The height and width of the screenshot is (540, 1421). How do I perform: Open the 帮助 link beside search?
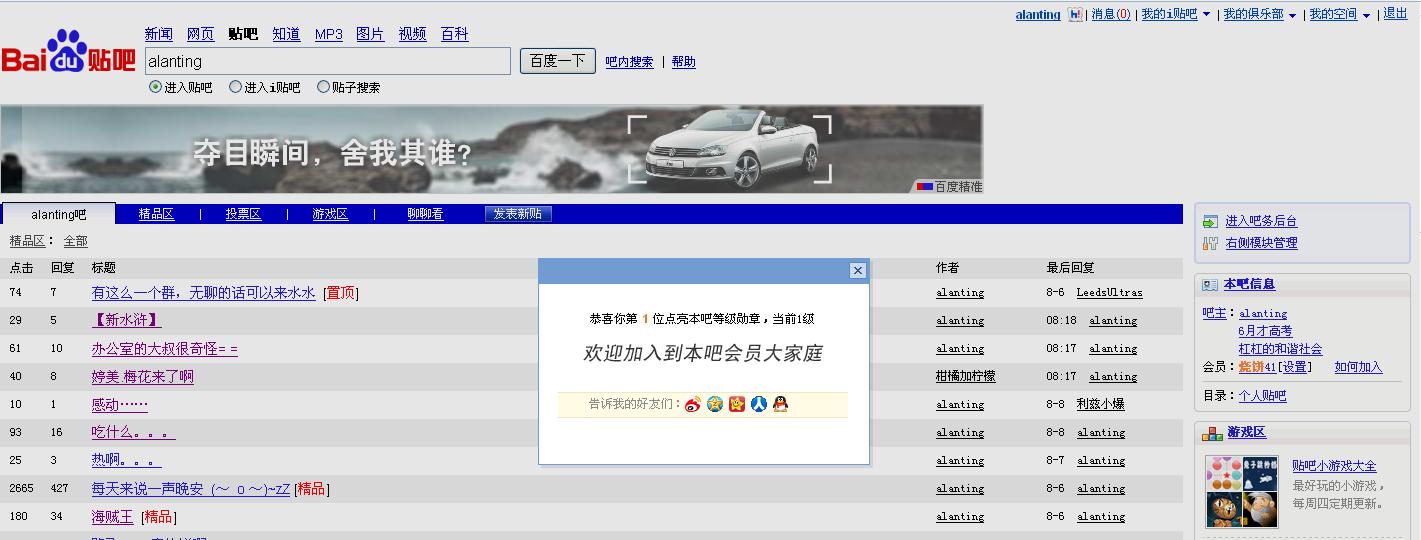(x=684, y=62)
